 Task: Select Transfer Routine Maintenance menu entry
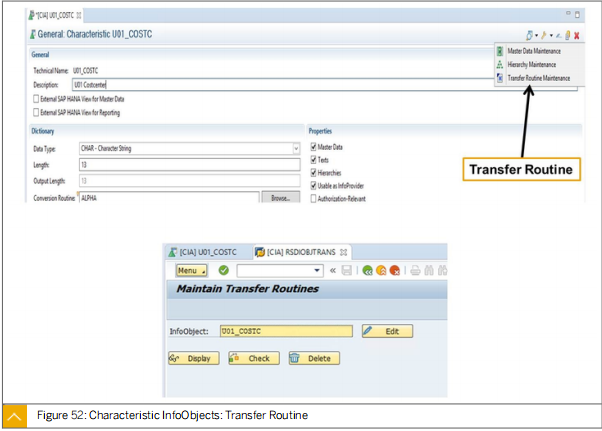click(538, 78)
